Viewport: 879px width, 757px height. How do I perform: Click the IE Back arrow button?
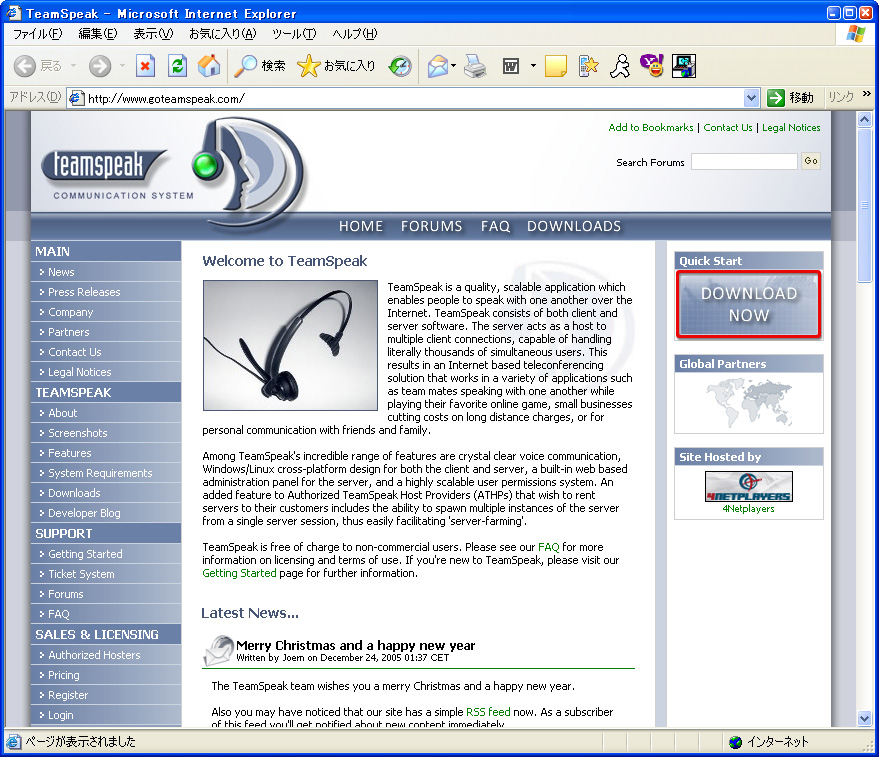(x=25, y=66)
